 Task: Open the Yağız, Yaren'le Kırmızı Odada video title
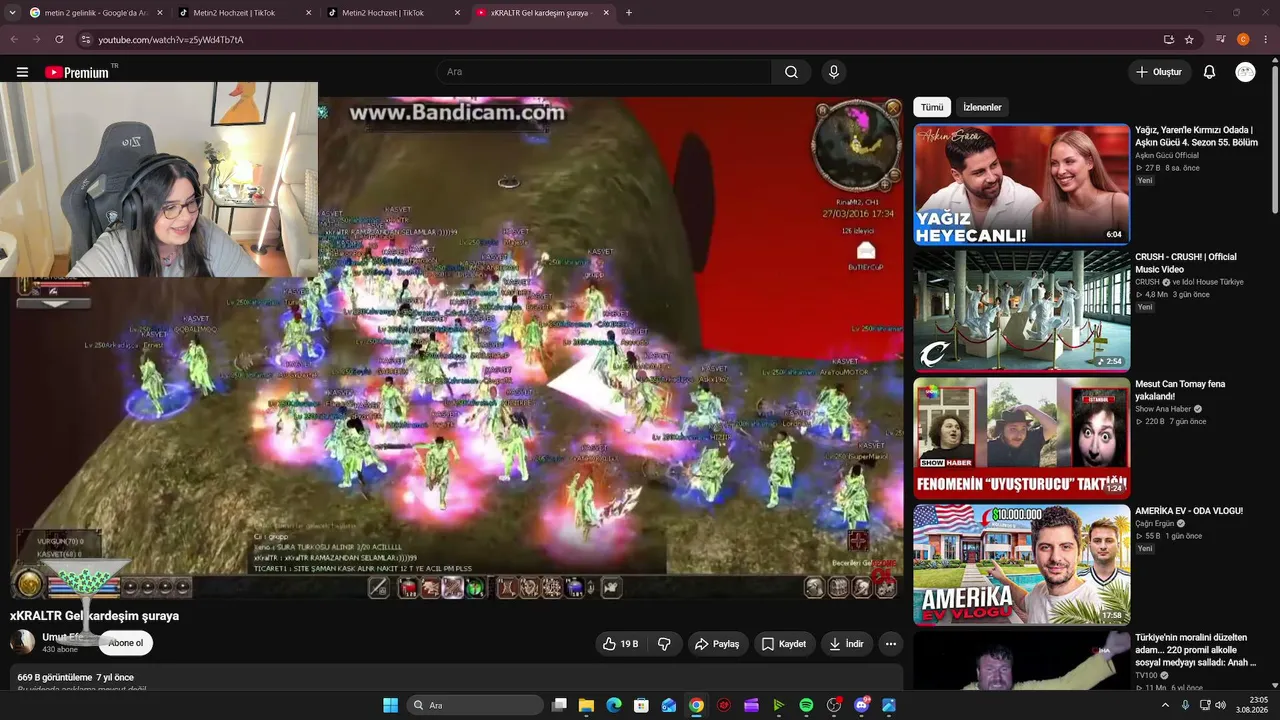1196,136
